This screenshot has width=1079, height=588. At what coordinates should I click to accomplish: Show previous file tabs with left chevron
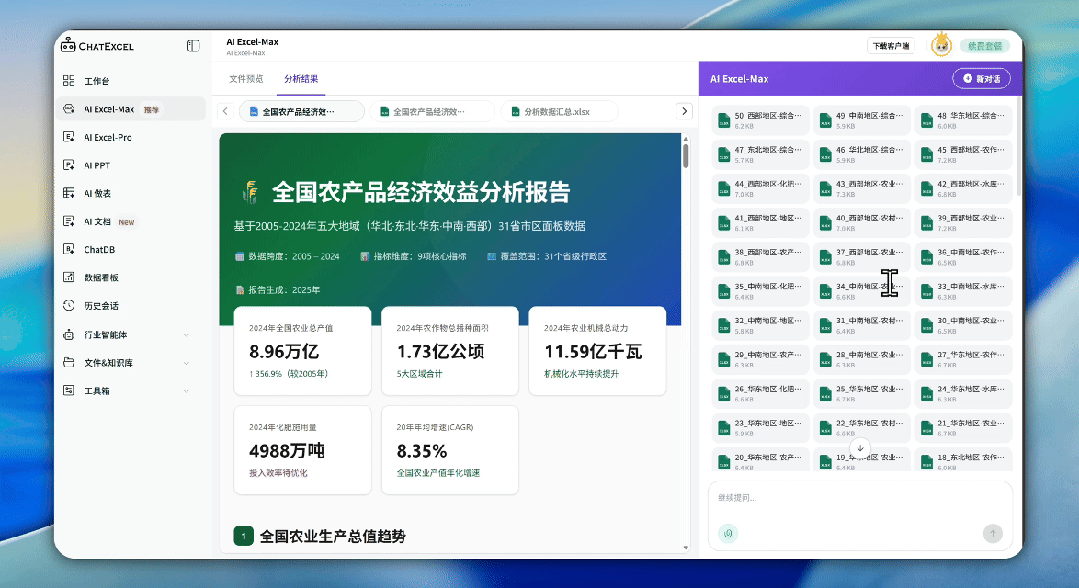(225, 111)
